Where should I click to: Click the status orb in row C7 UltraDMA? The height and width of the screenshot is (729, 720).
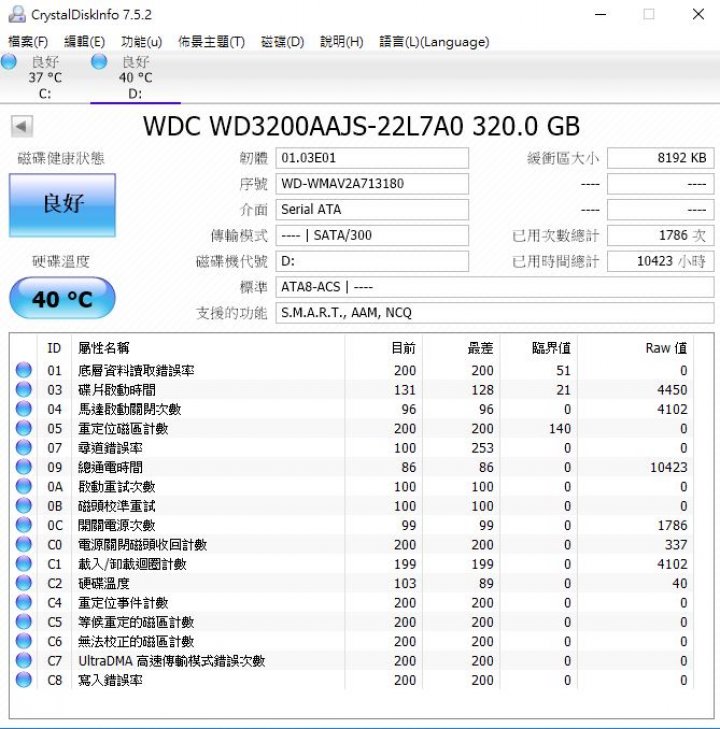[23, 661]
